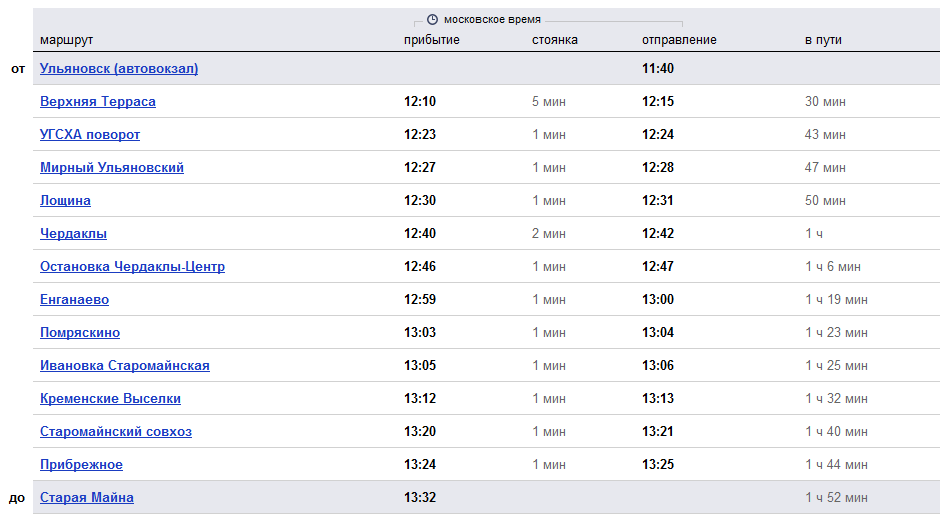Click the Чердаклы stop link
This screenshot has width=949, height=528.
(73, 234)
